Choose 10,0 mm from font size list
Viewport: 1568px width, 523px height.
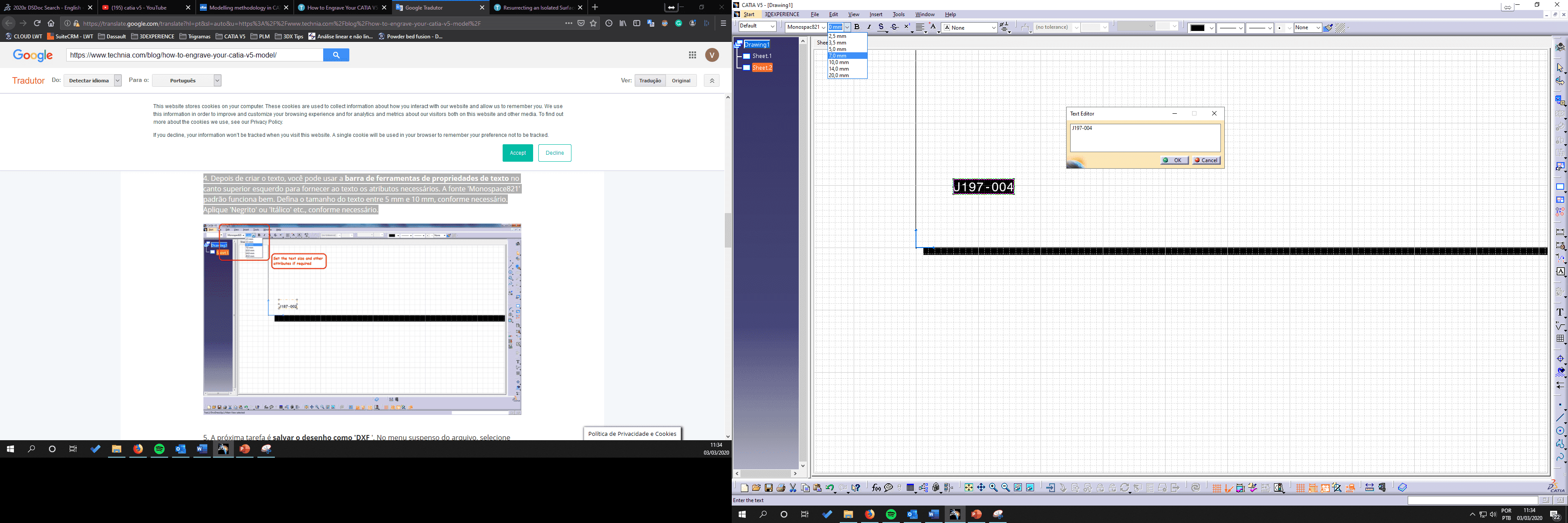point(847,62)
